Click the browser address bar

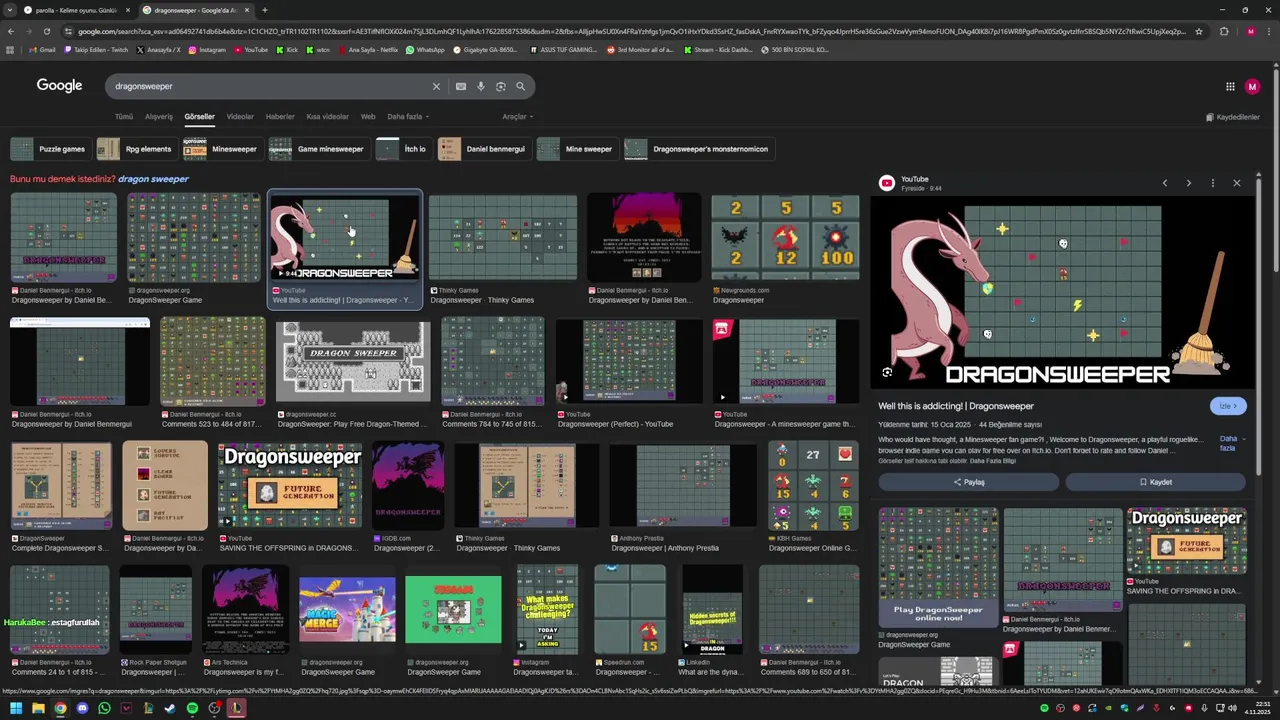(630, 31)
